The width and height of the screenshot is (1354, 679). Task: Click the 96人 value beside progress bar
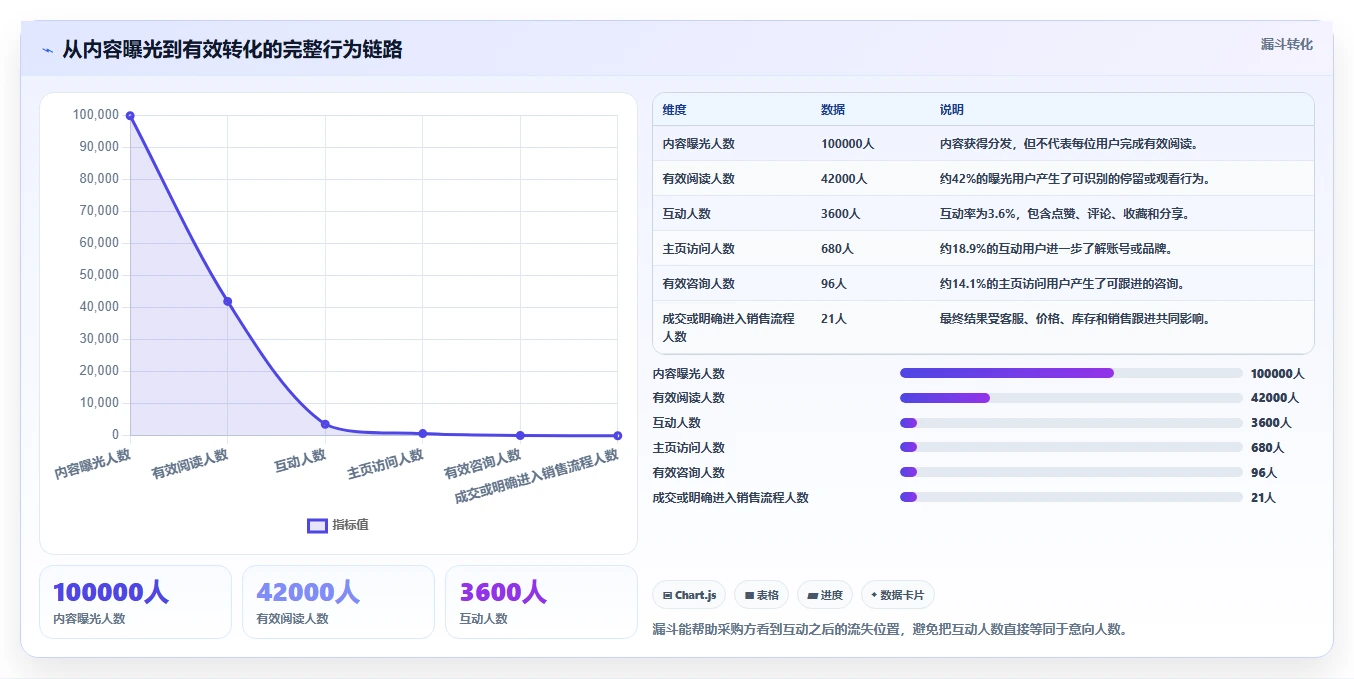(1264, 473)
